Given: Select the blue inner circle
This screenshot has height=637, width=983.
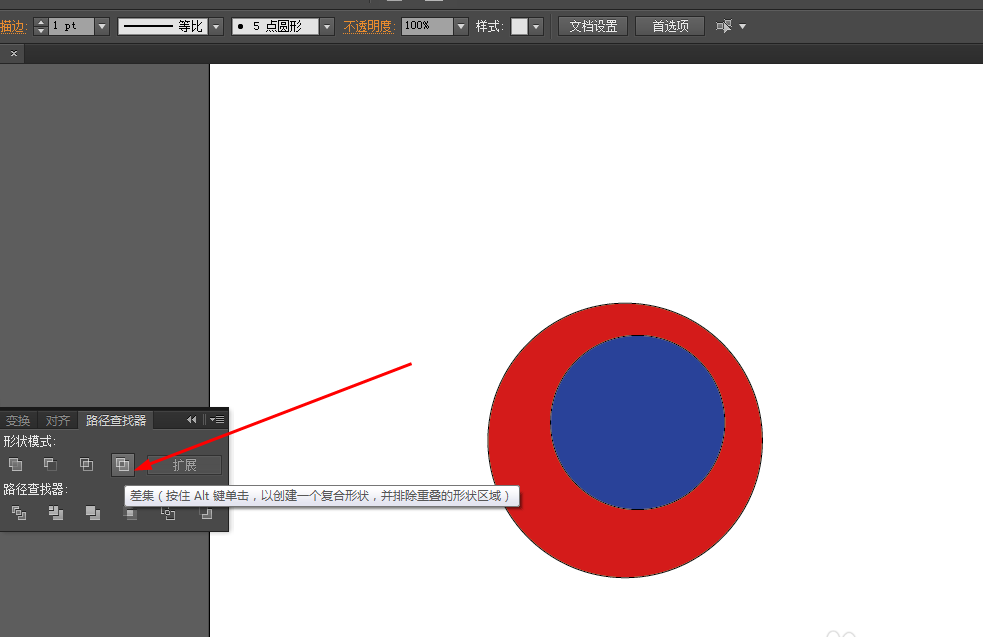Looking at the screenshot, I should coord(638,422).
